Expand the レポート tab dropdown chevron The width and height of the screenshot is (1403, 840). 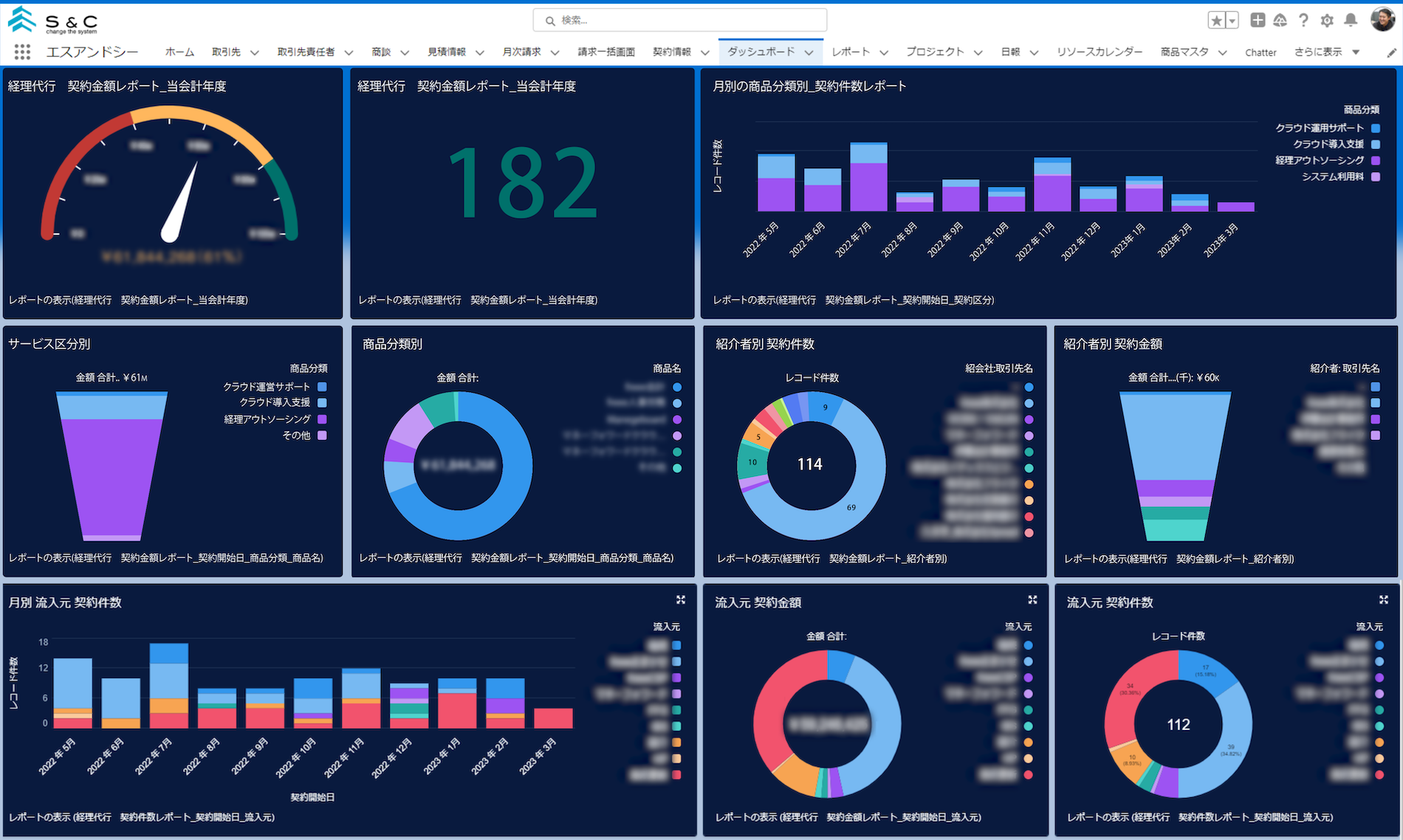[884, 52]
